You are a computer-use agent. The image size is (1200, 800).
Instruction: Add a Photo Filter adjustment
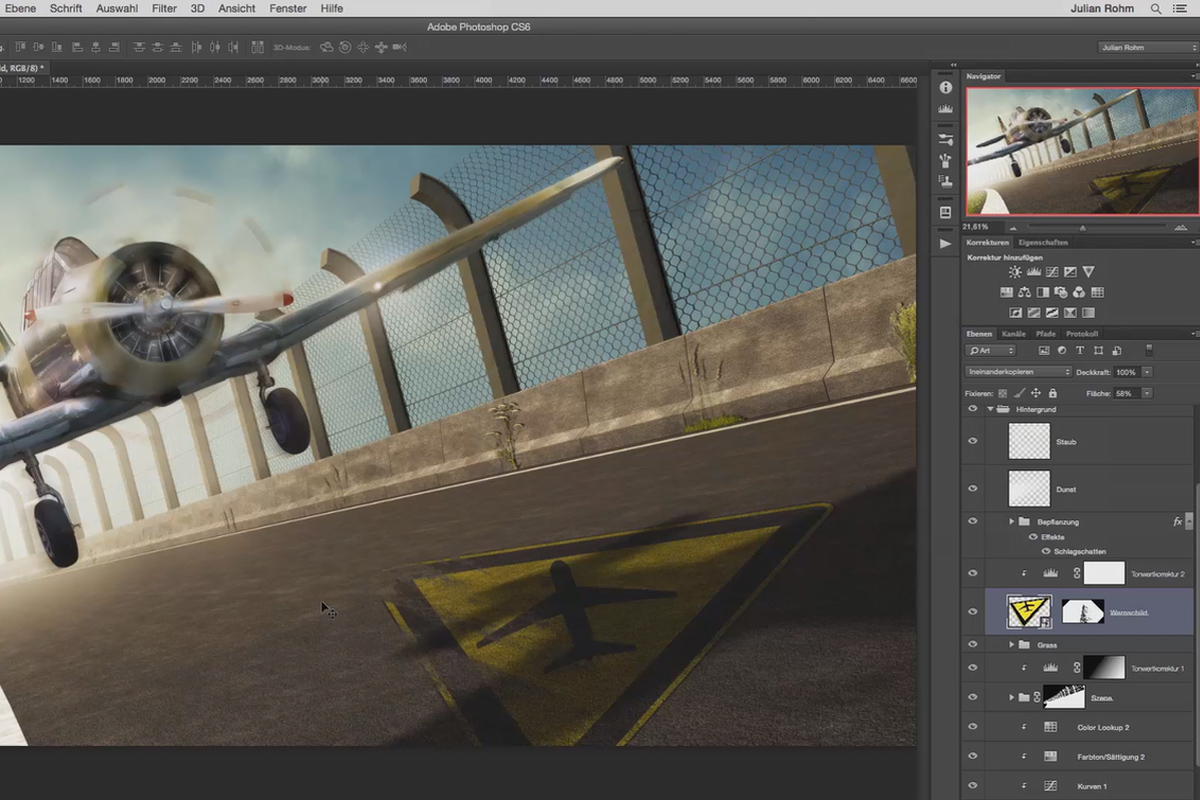click(1061, 292)
